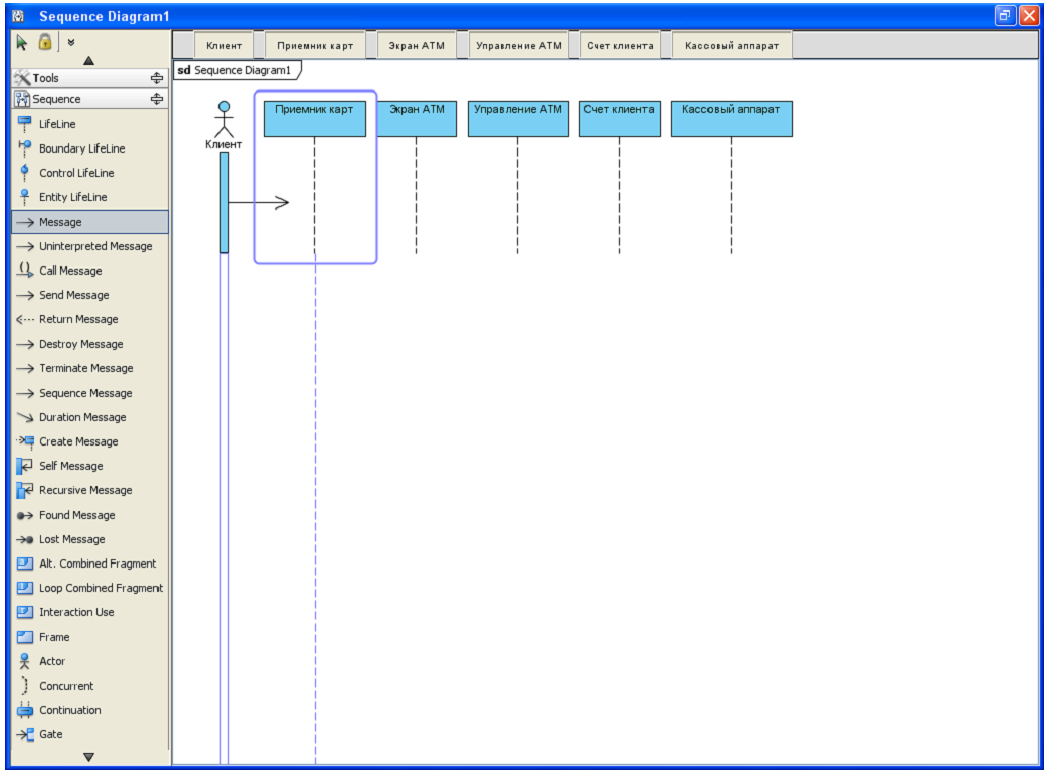Select the Concurrent tool
The image size is (1047, 772).
coord(90,686)
